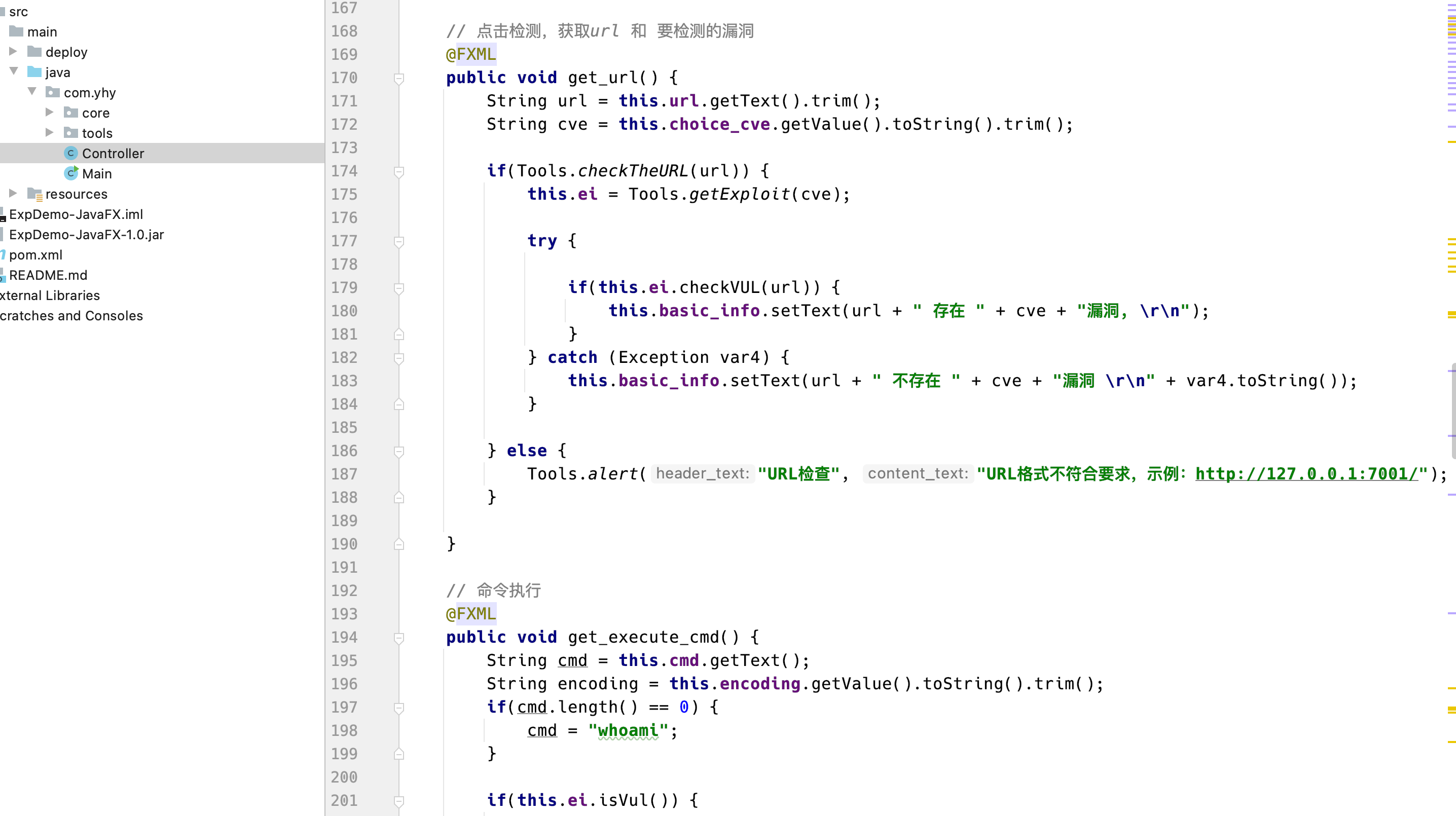Select ExpDemo-JavaFX-1.0.jar file

tap(87, 235)
